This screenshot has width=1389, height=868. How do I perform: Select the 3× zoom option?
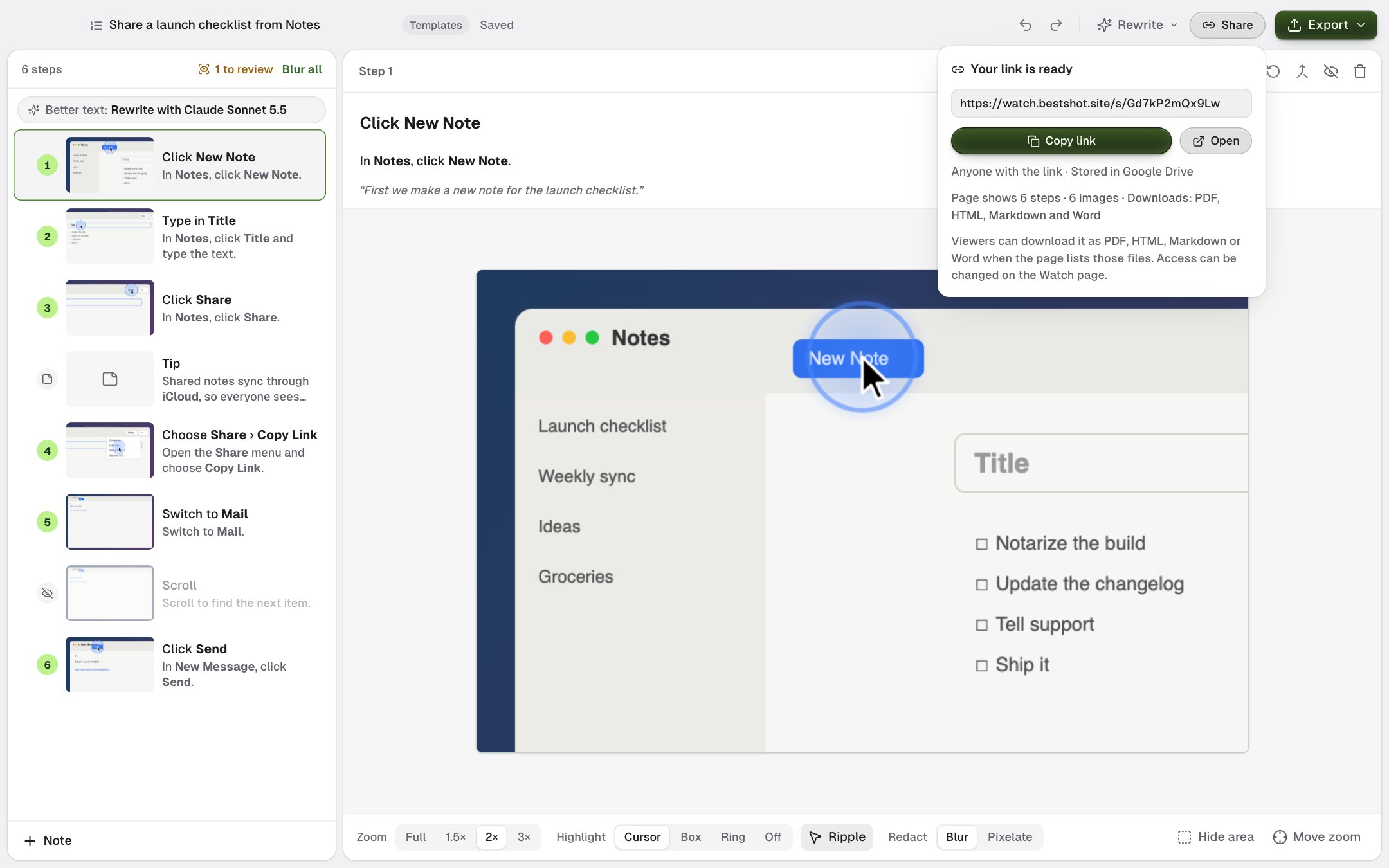coord(523,836)
